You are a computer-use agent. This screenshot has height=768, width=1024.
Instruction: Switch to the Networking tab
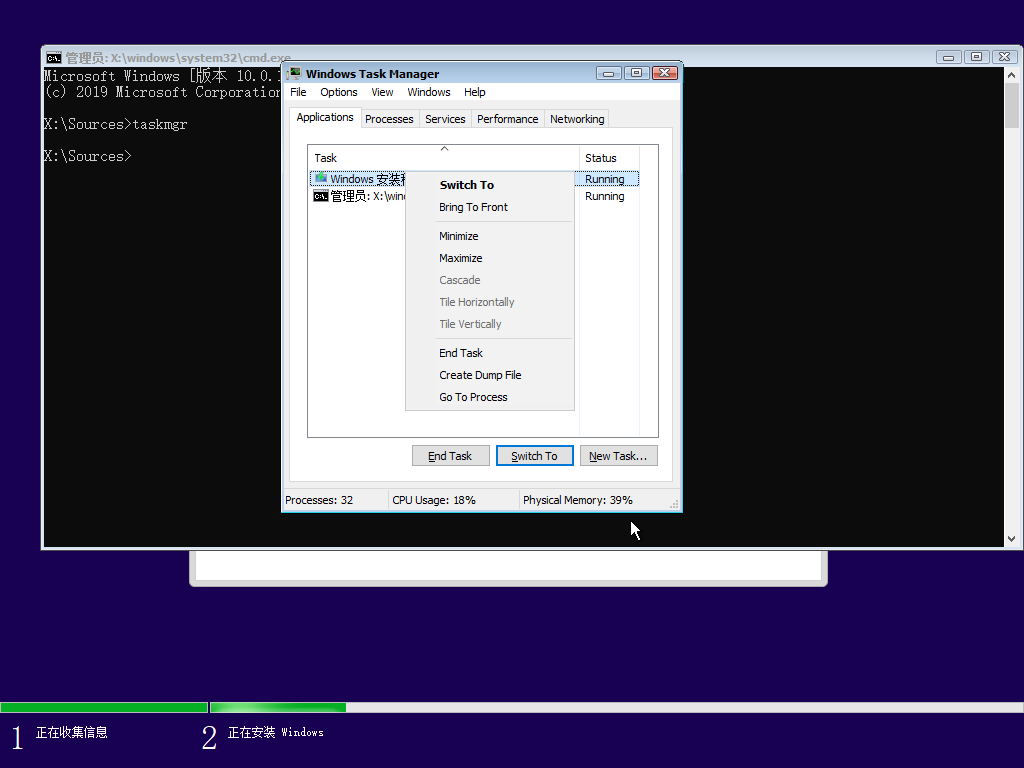click(x=577, y=119)
